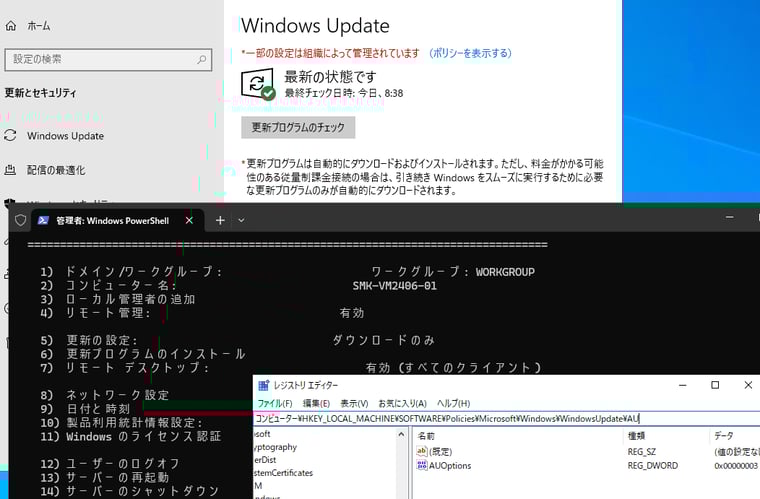
Task: Click the データ column header
Action: pyautogui.click(x=724, y=436)
